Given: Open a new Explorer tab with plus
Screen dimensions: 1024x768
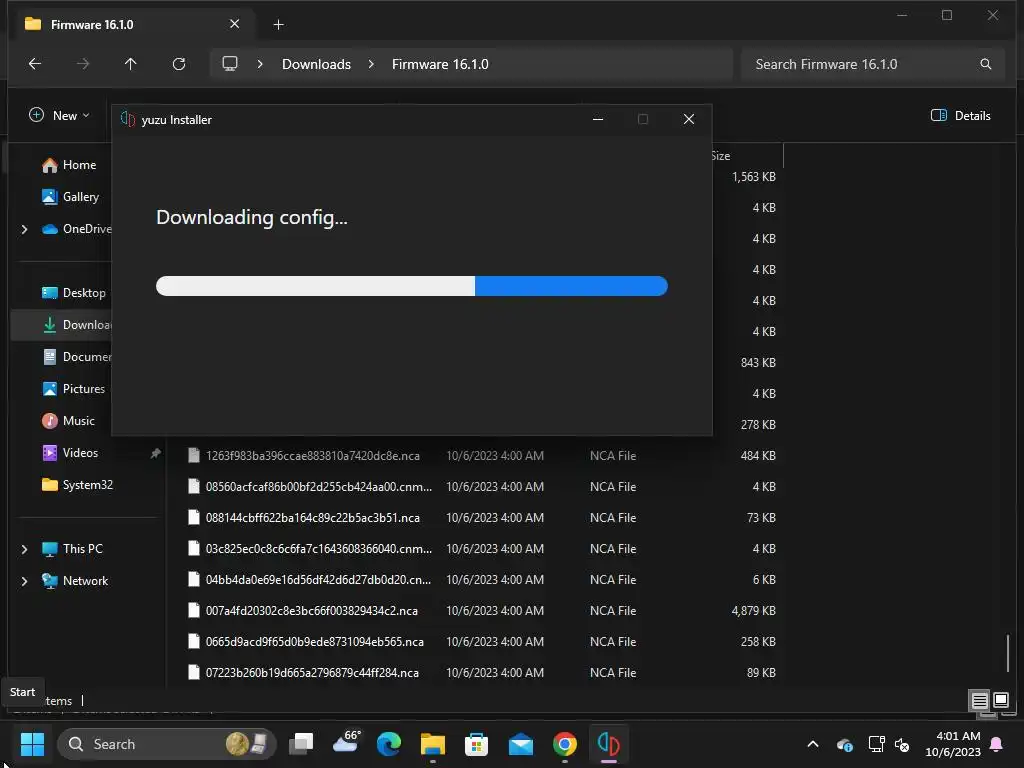Looking at the screenshot, I should coord(278,25).
